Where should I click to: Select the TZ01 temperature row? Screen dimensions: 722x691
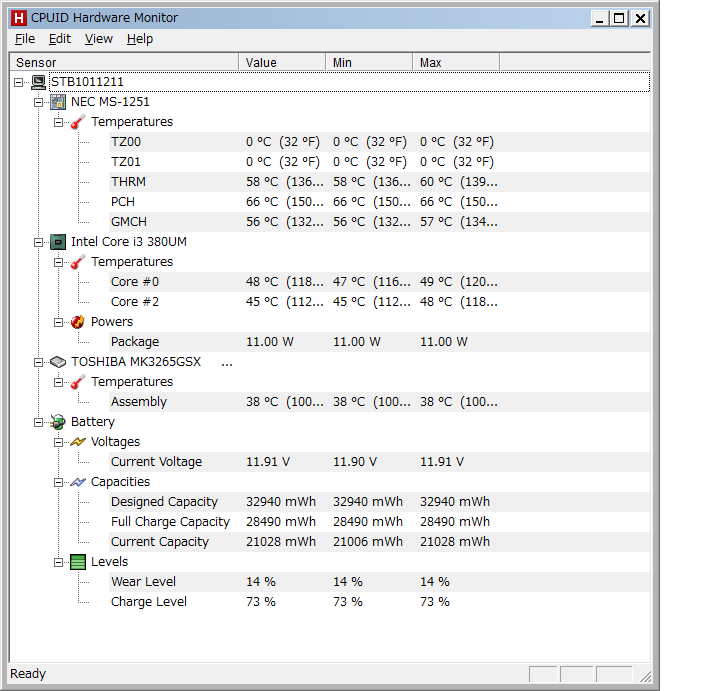point(379,162)
